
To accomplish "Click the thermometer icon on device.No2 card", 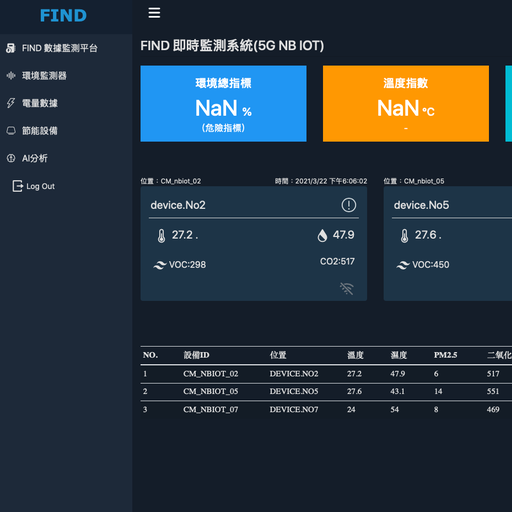I will 161,236.
